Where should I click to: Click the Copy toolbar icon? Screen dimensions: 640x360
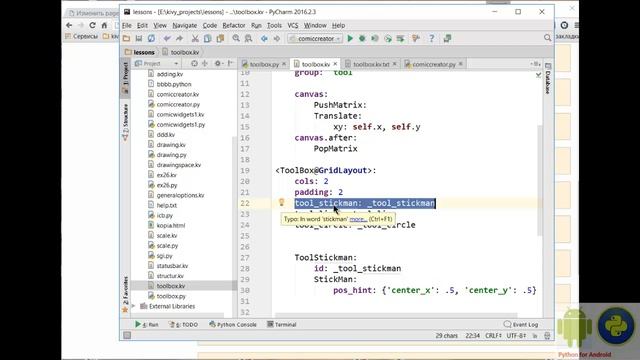[x=207, y=38]
